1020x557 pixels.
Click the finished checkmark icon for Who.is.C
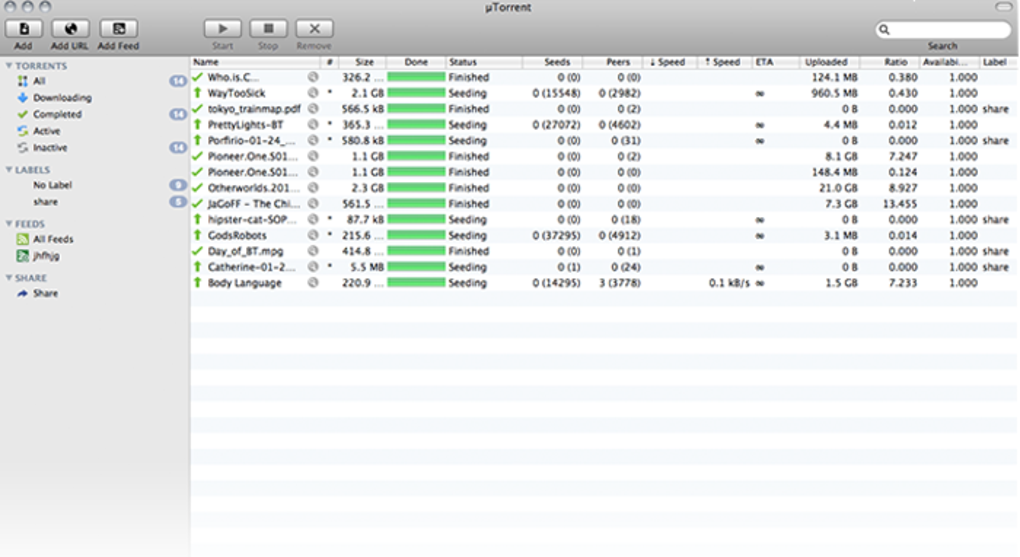197,77
